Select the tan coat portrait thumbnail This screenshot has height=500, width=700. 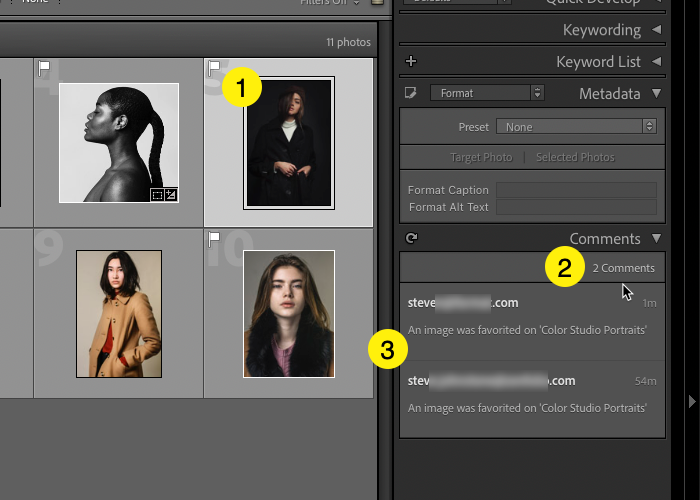tap(118, 313)
